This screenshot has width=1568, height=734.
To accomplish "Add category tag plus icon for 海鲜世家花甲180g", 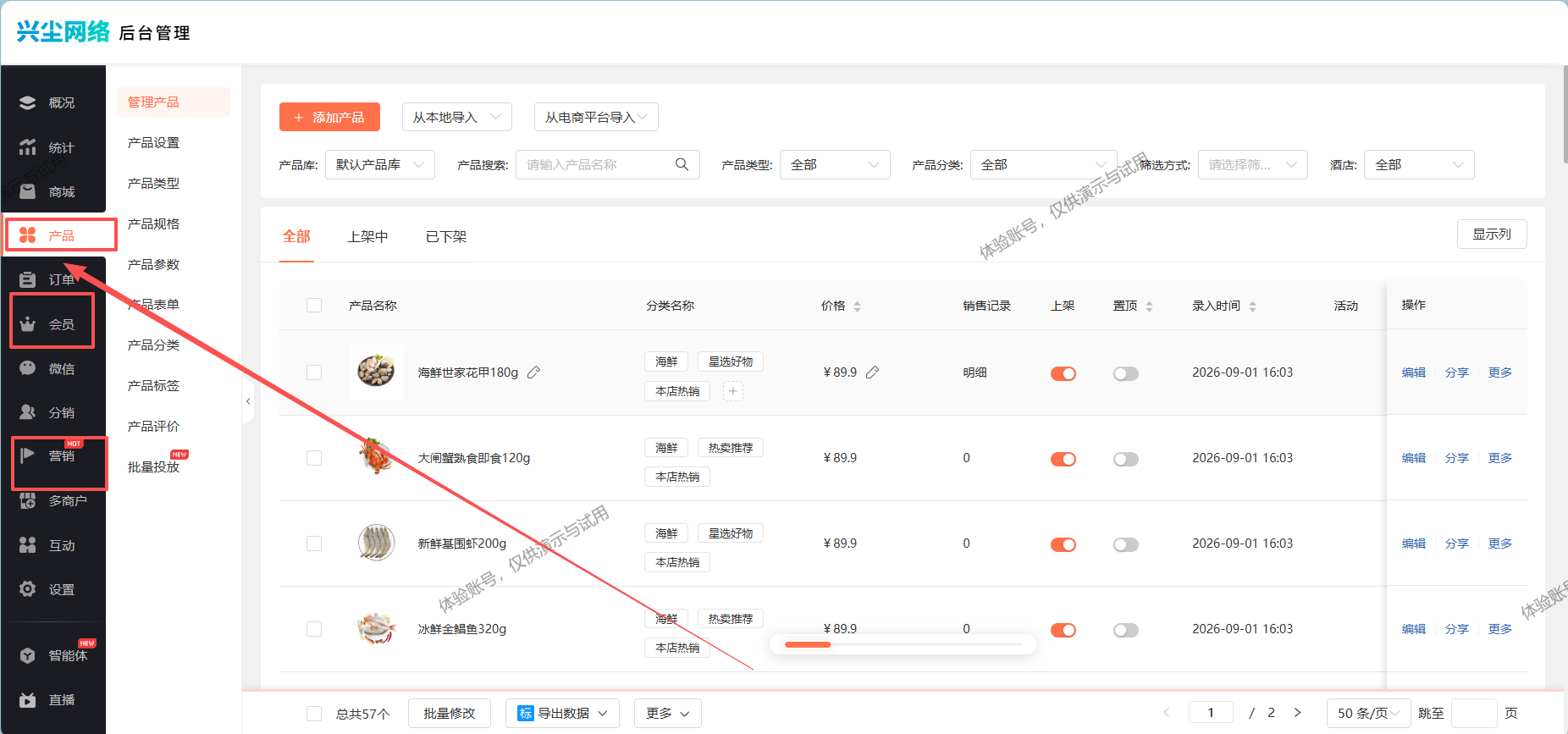I will [733, 391].
